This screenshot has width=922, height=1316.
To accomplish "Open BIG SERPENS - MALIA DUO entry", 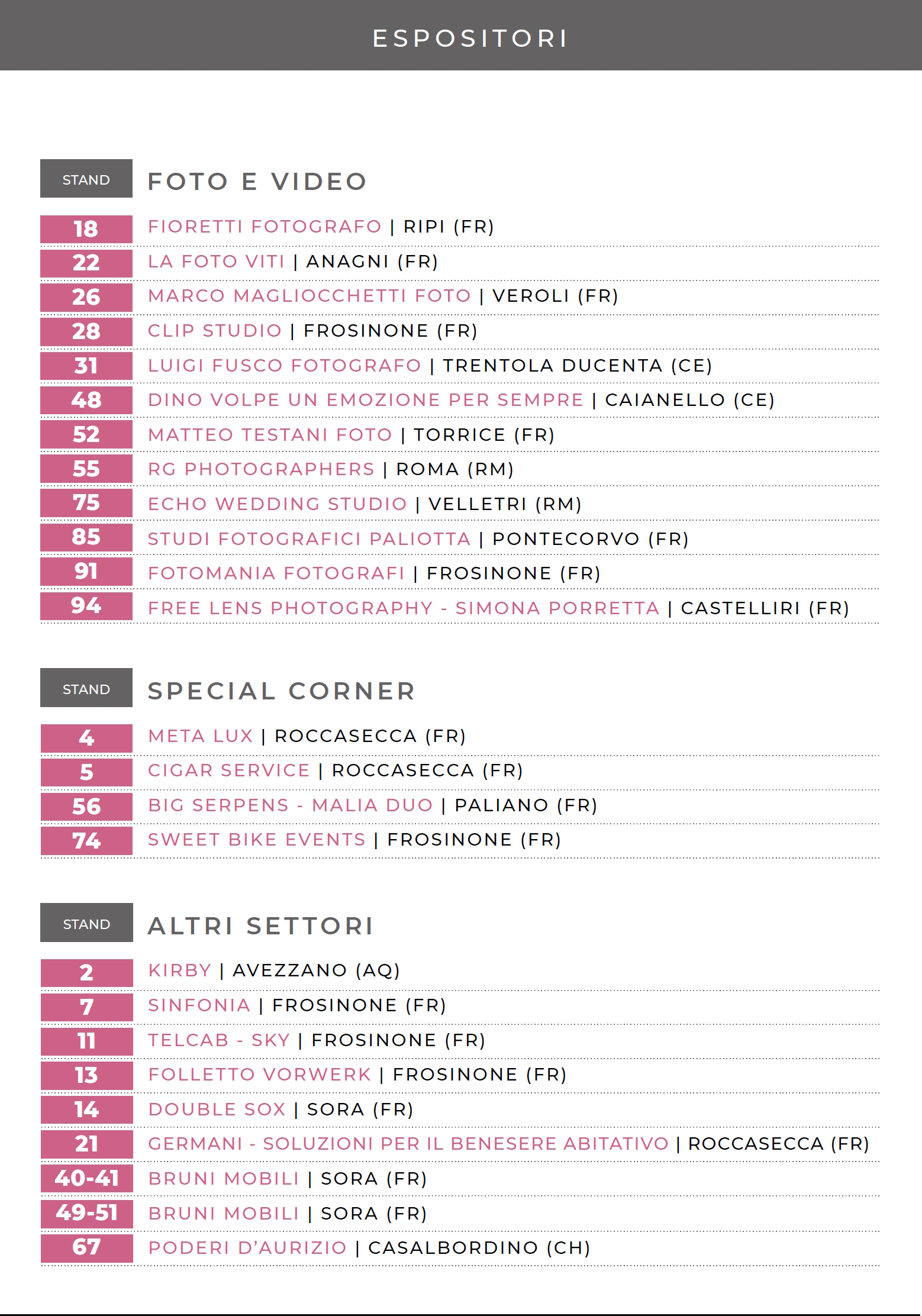I will 291,805.
